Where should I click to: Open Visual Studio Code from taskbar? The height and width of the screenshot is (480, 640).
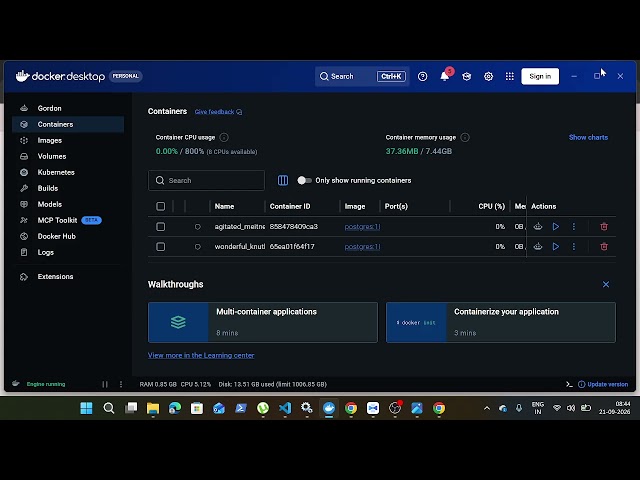coord(285,408)
